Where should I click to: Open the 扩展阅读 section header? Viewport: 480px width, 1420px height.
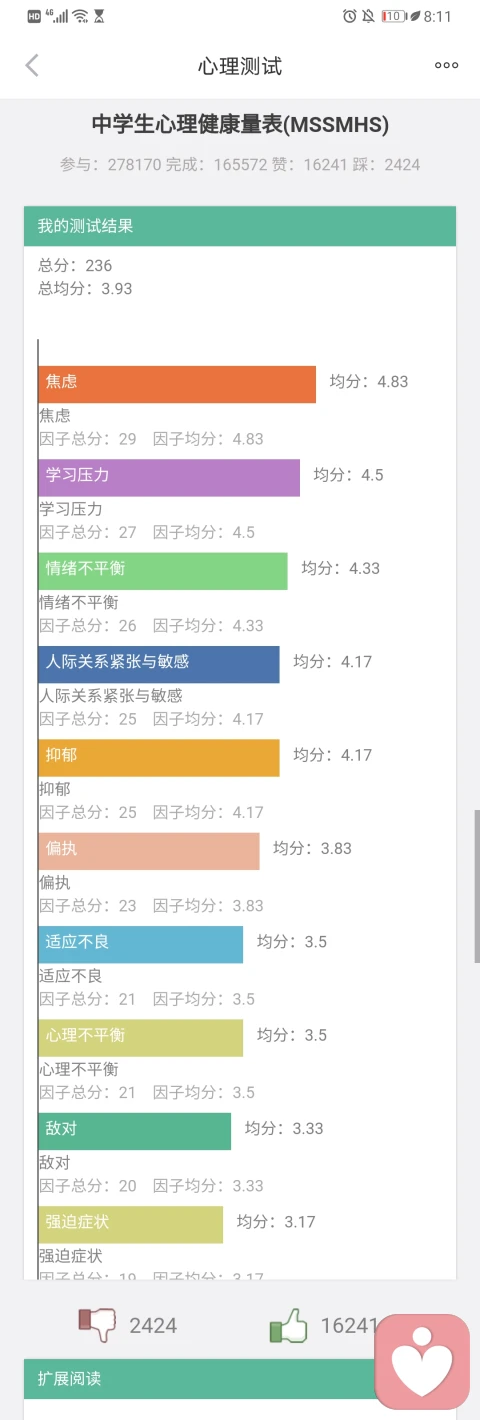coord(240,1379)
